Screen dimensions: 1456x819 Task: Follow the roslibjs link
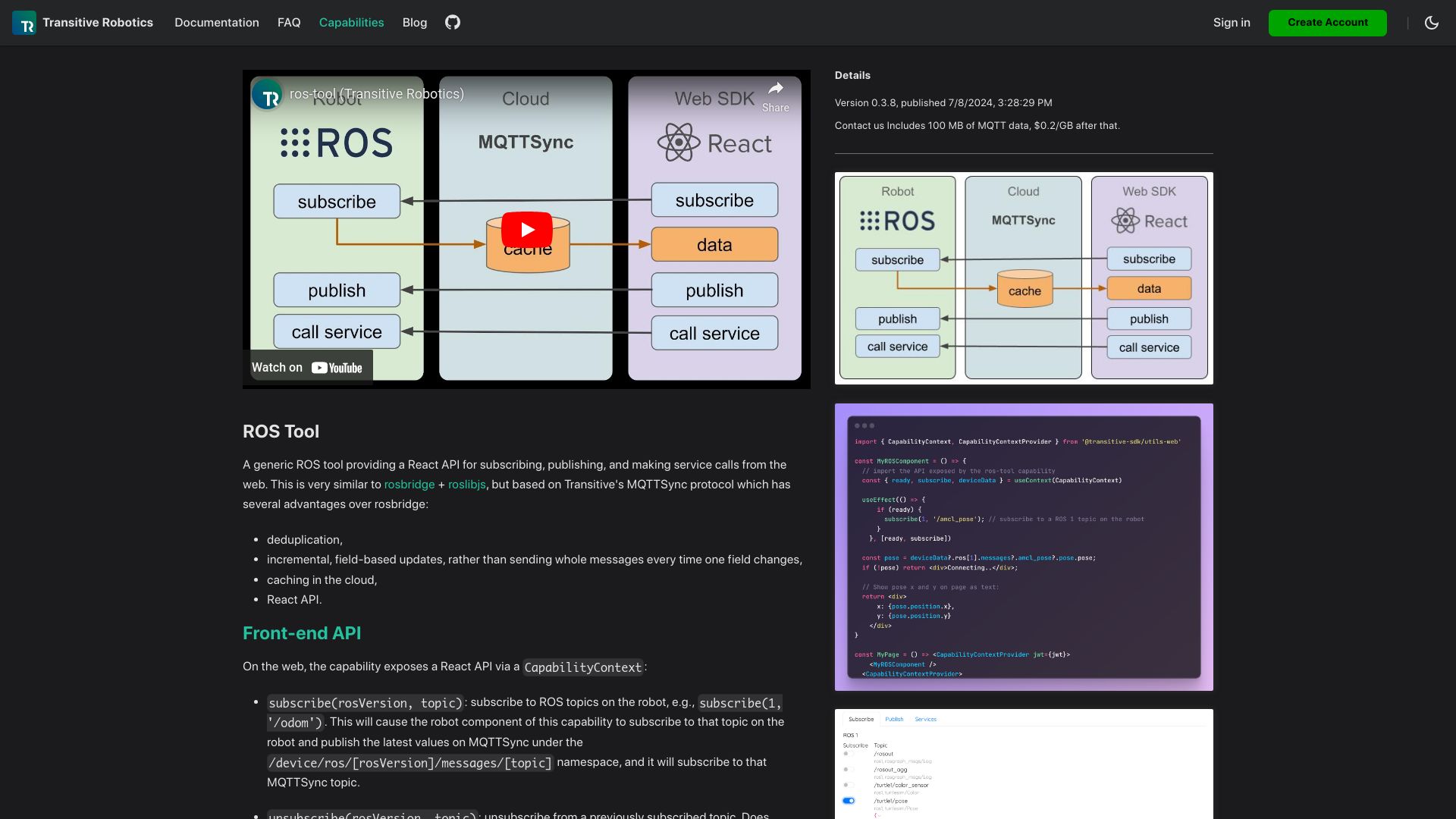(x=467, y=485)
